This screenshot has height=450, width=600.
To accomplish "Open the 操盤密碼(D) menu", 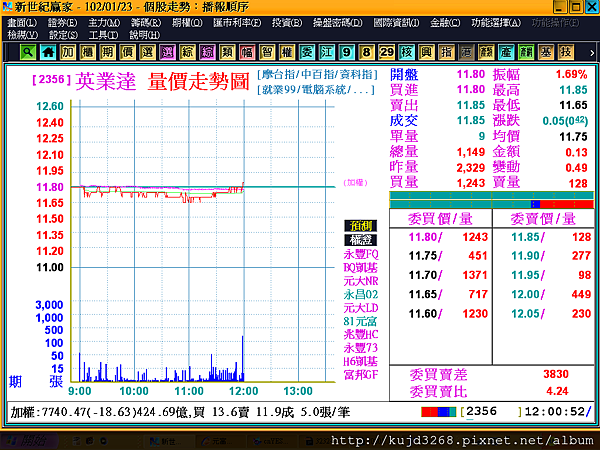I will [x=338, y=23].
